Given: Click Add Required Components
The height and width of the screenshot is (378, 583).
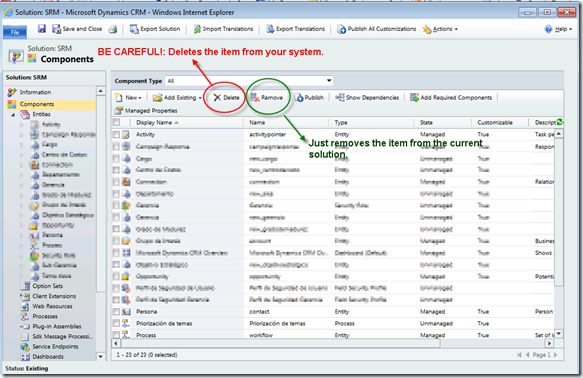Looking at the screenshot, I should coord(451,98).
